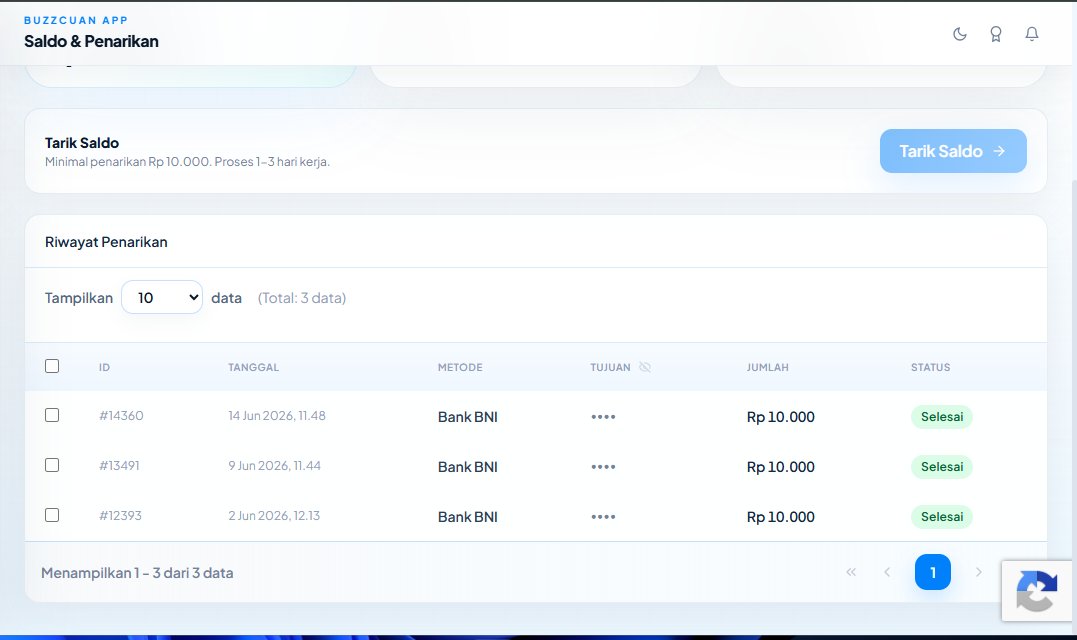Click withdrawal ID #12393
Screen dimensions: 1077x640
coord(120,516)
